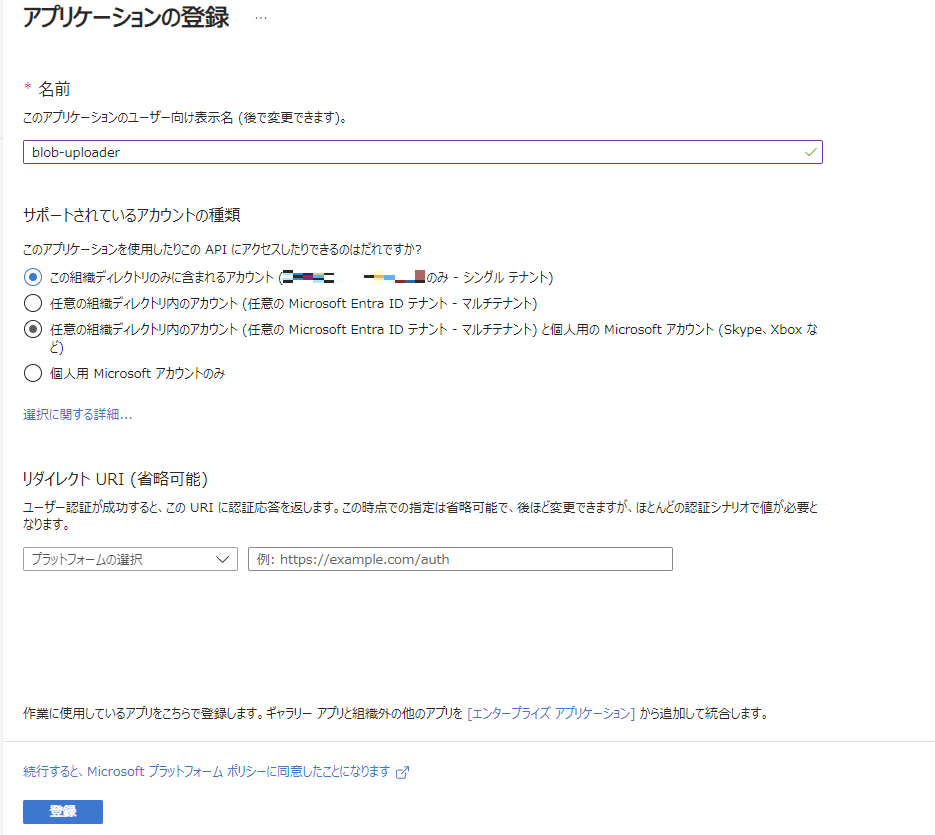Open the ellipsis menu beside the page title
This screenshot has width=935, height=835.
point(261,18)
